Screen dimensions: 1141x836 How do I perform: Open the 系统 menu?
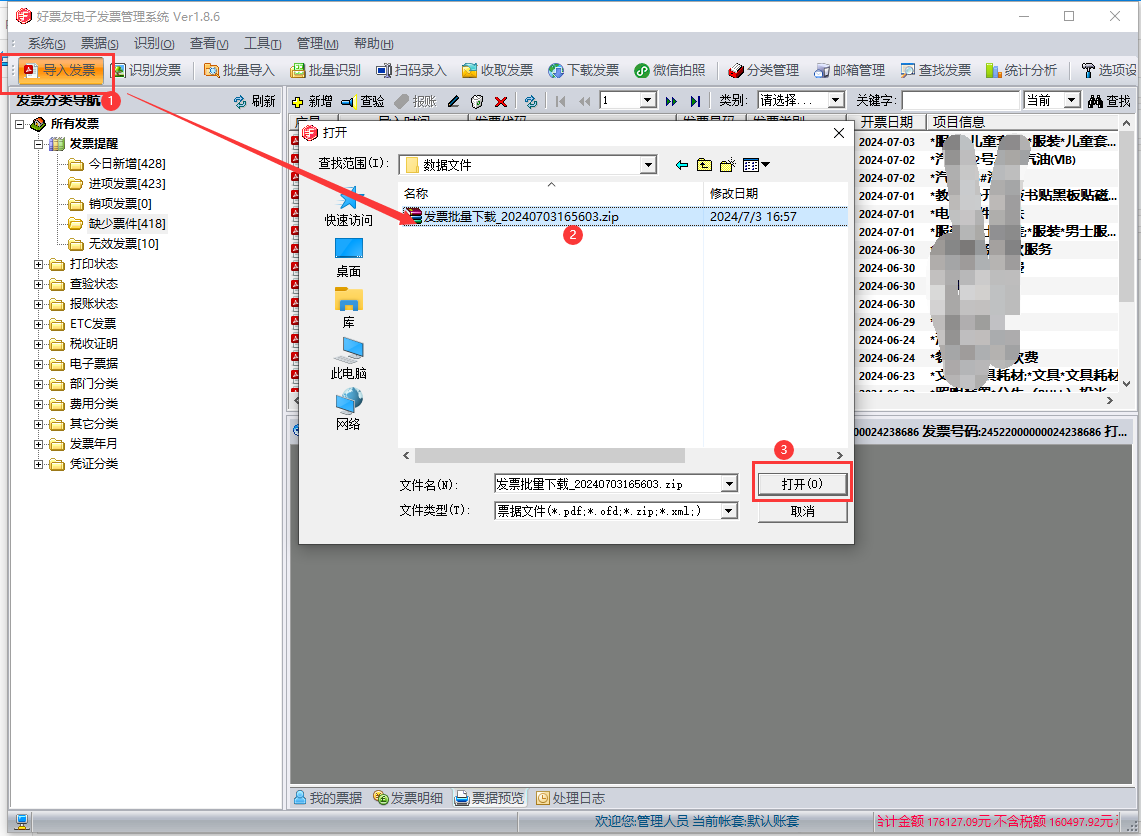pyautogui.click(x=47, y=44)
